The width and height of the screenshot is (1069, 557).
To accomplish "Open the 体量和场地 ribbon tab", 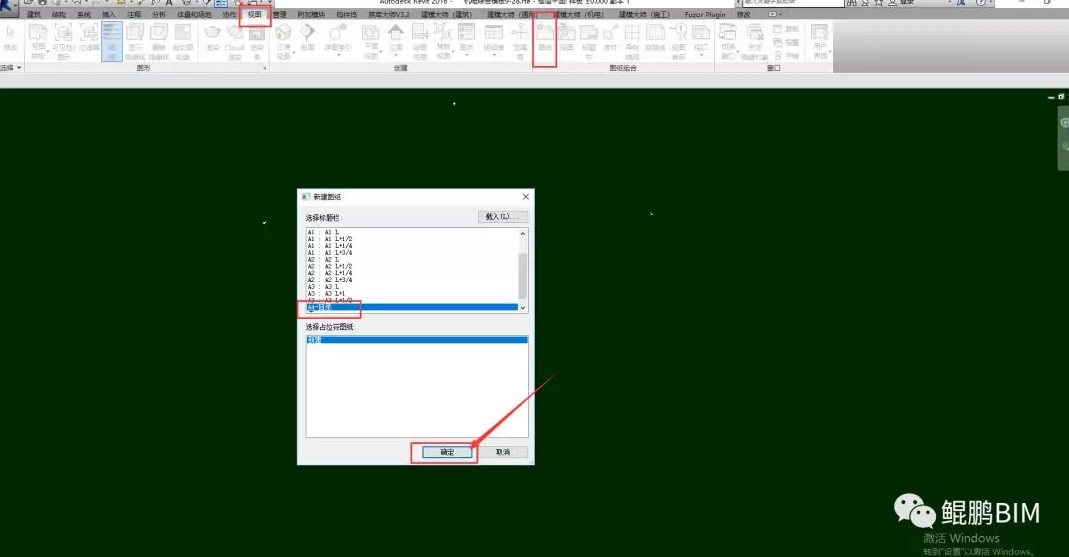I will pos(194,14).
